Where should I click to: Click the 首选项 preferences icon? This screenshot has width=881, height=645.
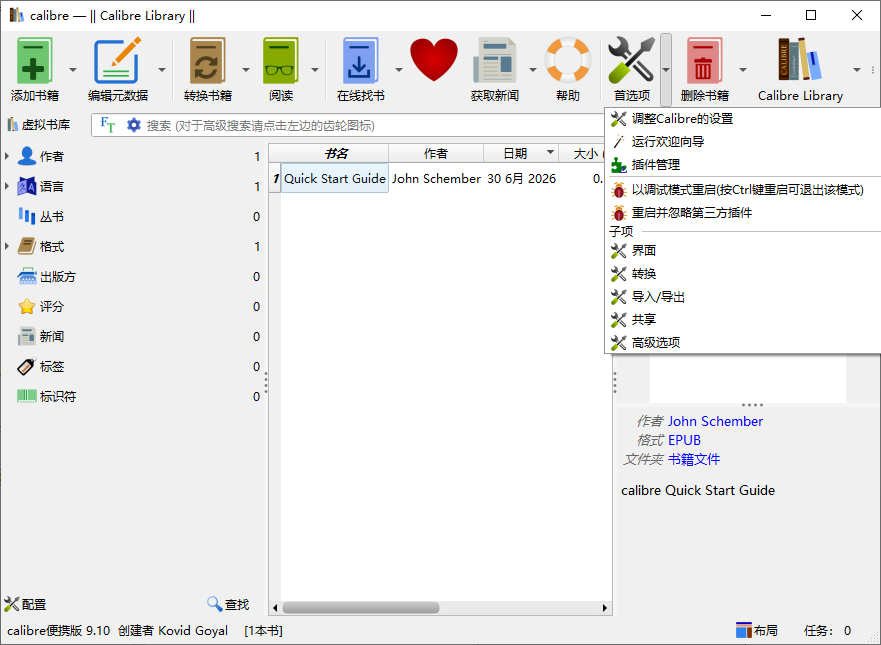click(x=632, y=61)
